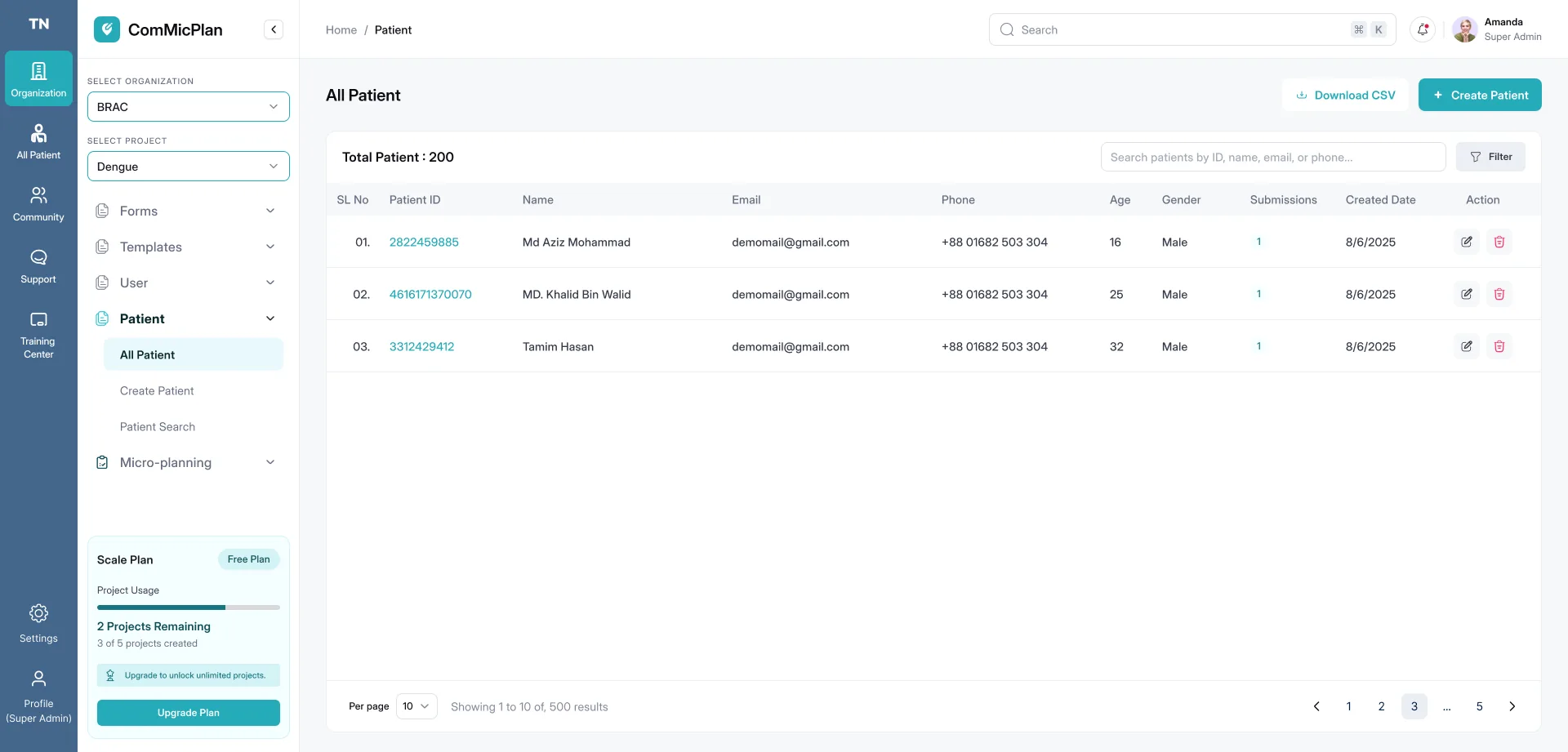1568x752 pixels.
Task: Click the Templates menu icon
Action: point(102,247)
